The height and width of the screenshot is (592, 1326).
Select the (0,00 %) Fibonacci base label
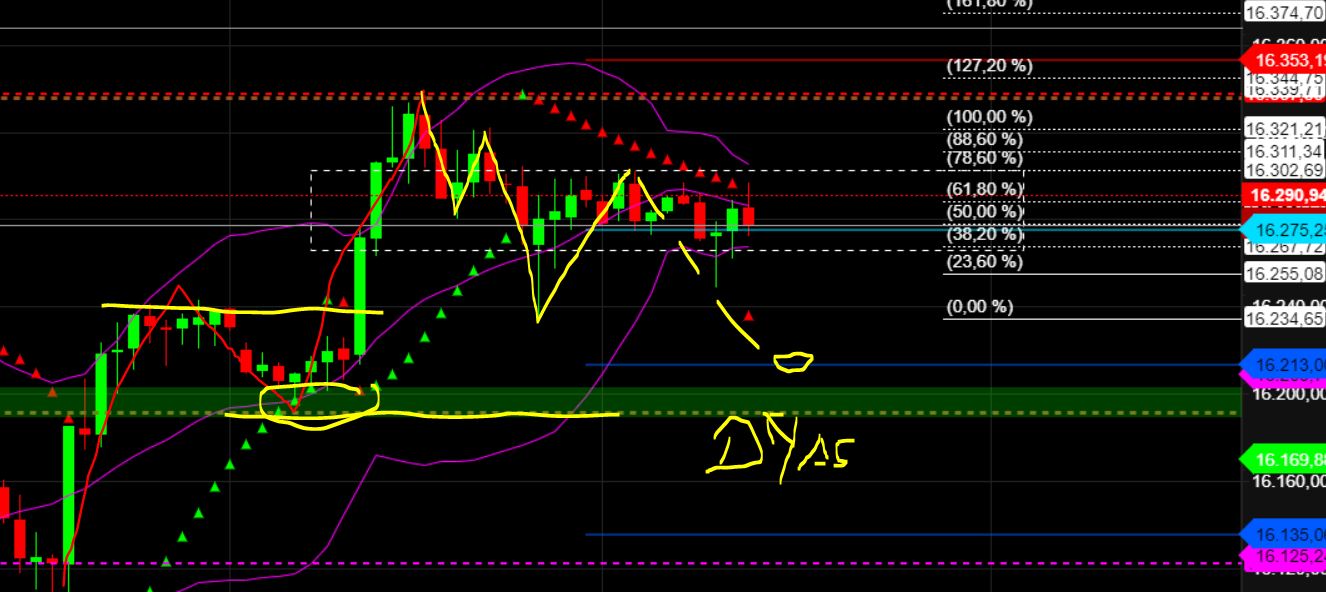point(979,308)
